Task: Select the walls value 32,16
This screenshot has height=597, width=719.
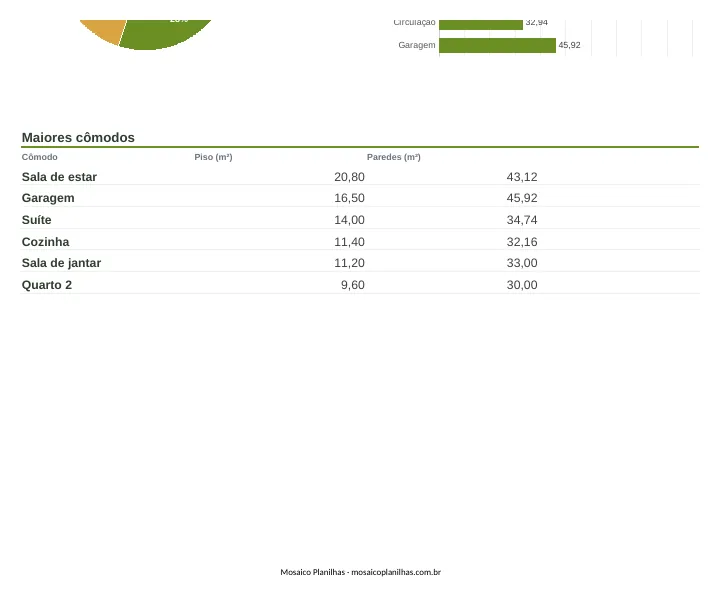Action: click(522, 242)
